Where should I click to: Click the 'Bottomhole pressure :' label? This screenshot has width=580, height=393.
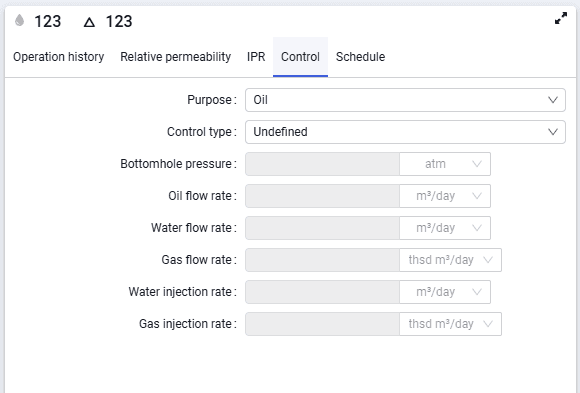click(178, 164)
